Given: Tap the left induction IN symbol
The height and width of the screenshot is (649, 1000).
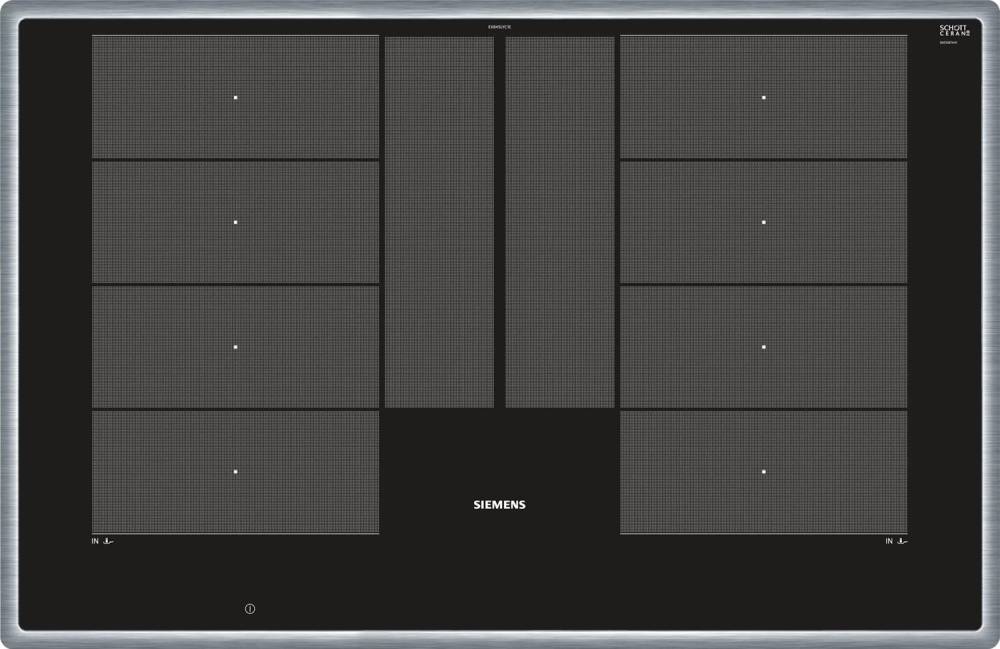Looking at the screenshot, I should point(102,541).
